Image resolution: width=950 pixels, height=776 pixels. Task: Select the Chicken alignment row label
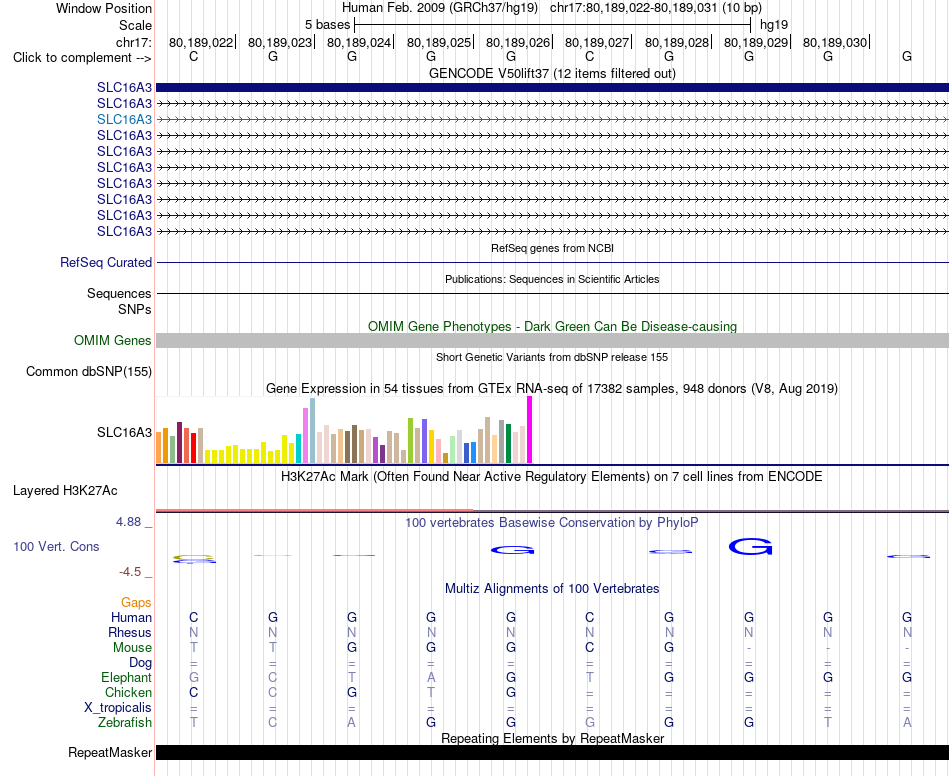click(x=128, y=692)
